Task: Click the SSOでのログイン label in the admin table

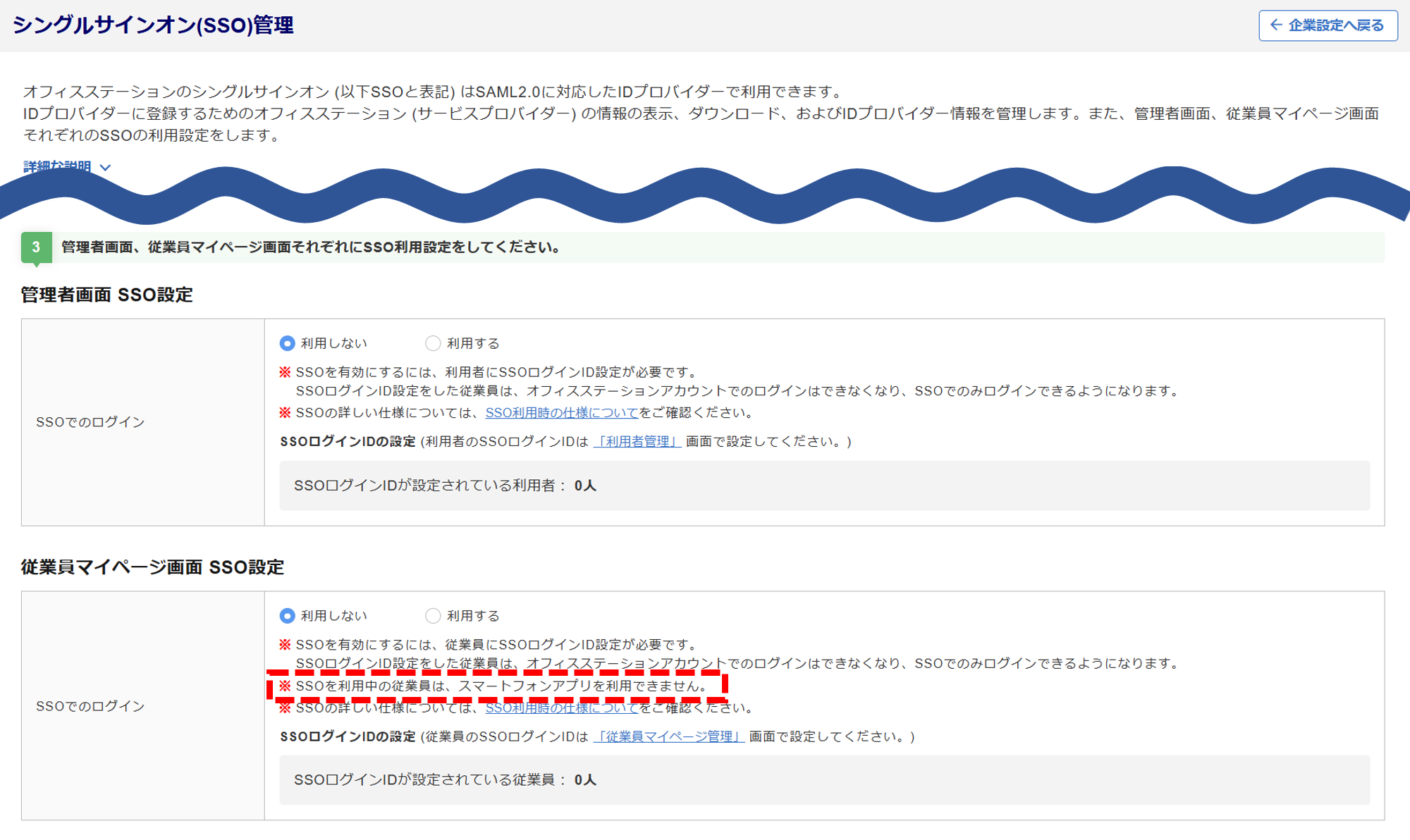Action: (90, 422)
